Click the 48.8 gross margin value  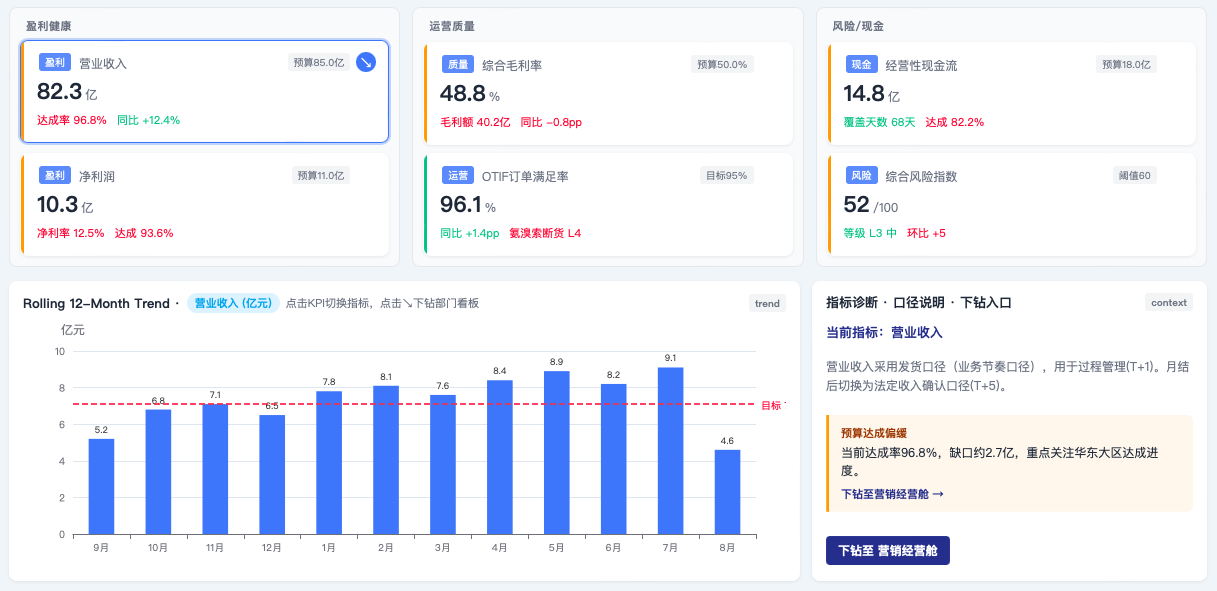pyautogui.click(x=463, y=94)
